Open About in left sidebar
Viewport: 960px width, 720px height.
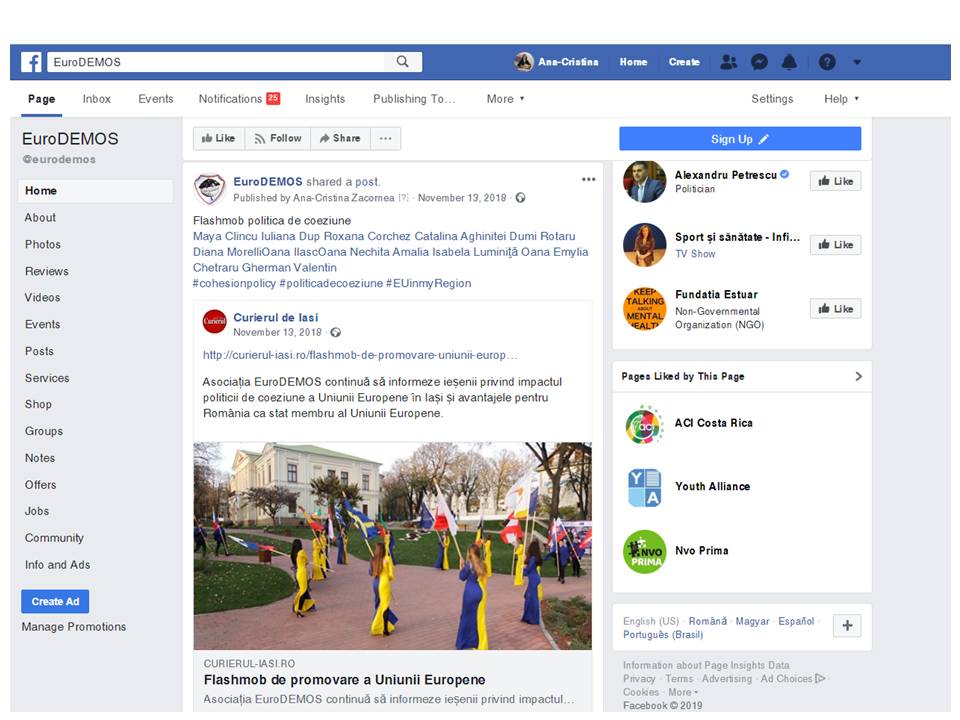coord(40,217)
